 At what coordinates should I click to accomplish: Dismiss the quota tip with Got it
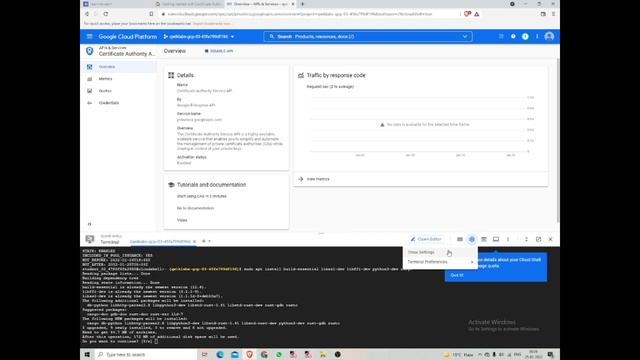pyautogui.click(x=457, y=275)
